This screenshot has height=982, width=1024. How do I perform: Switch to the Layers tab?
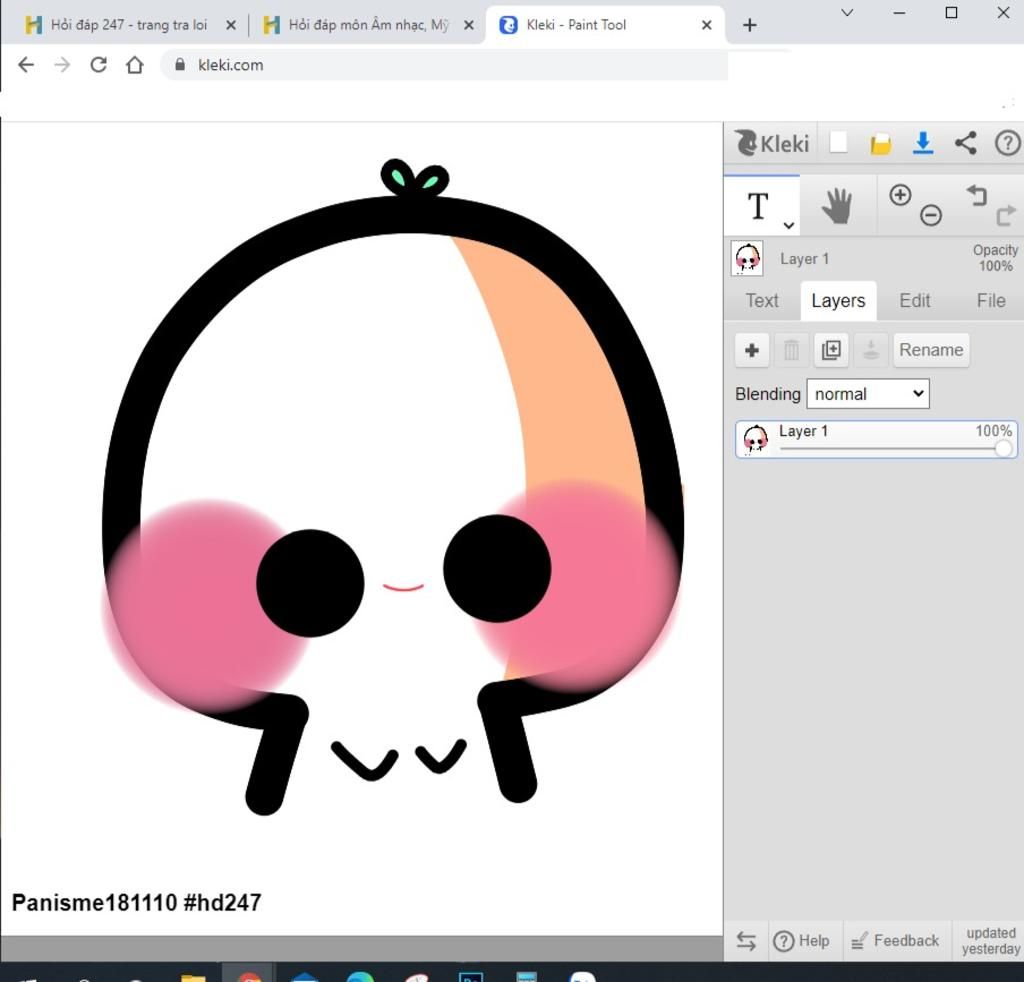click(839, 300)
